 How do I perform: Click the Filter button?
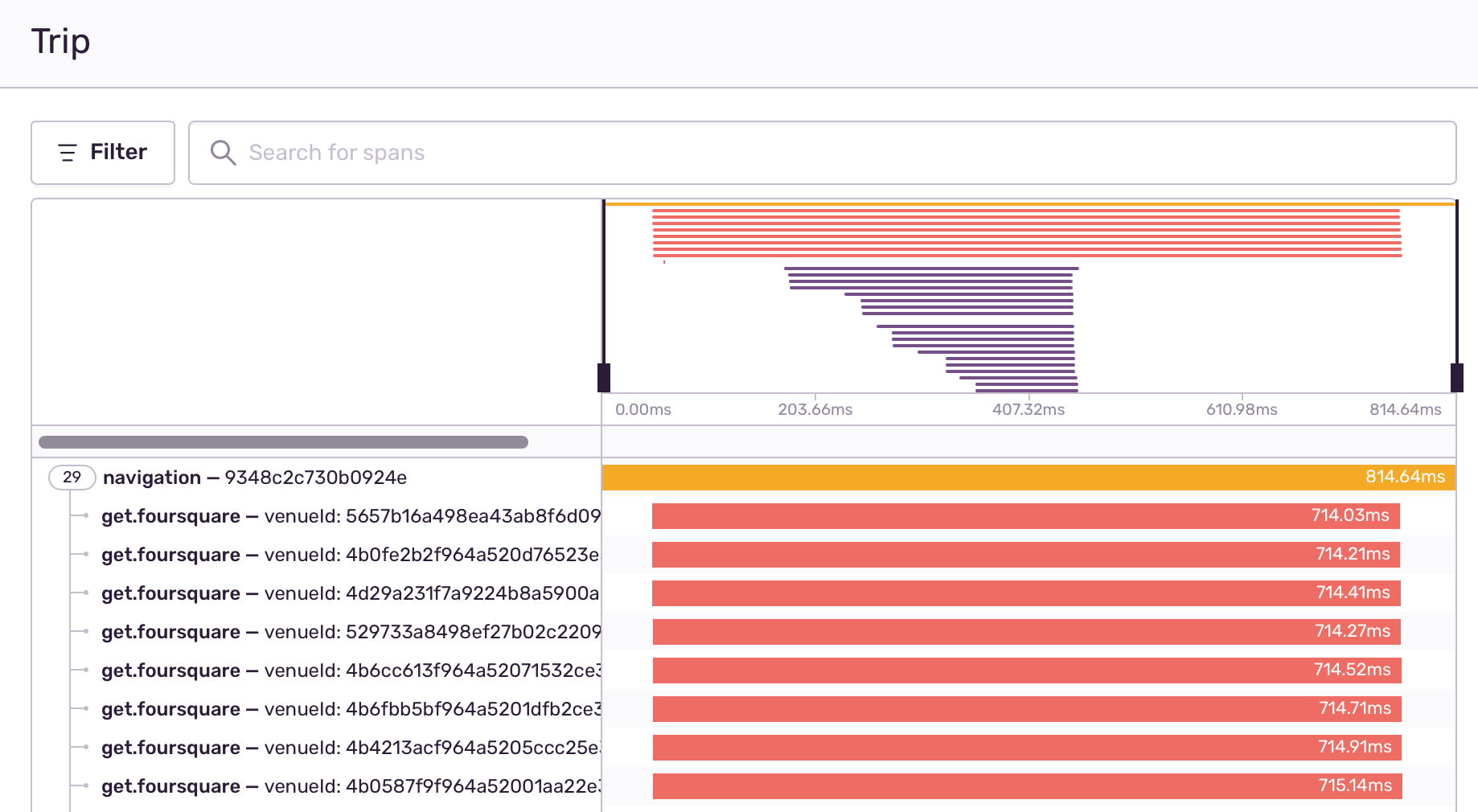pos(103,153)
